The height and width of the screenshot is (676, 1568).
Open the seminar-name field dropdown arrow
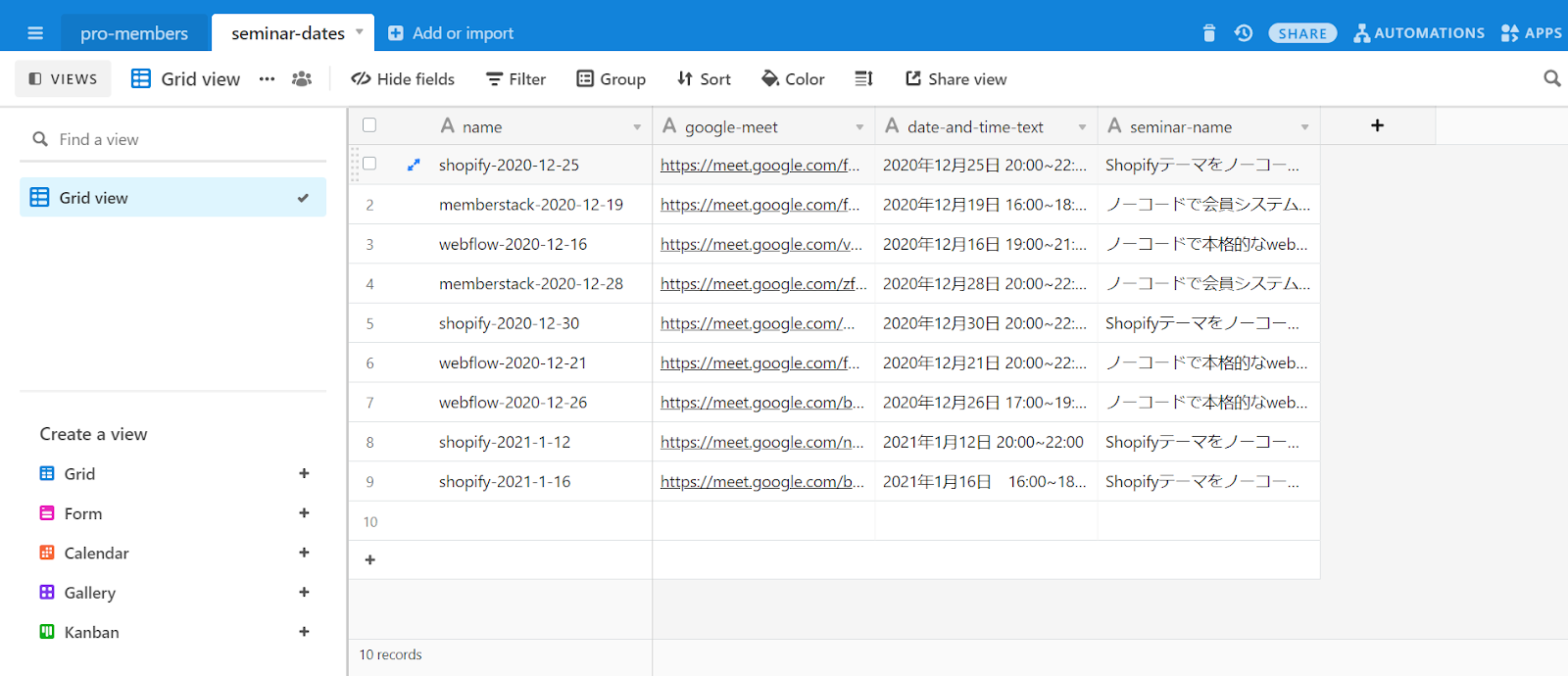point(1304,127)
